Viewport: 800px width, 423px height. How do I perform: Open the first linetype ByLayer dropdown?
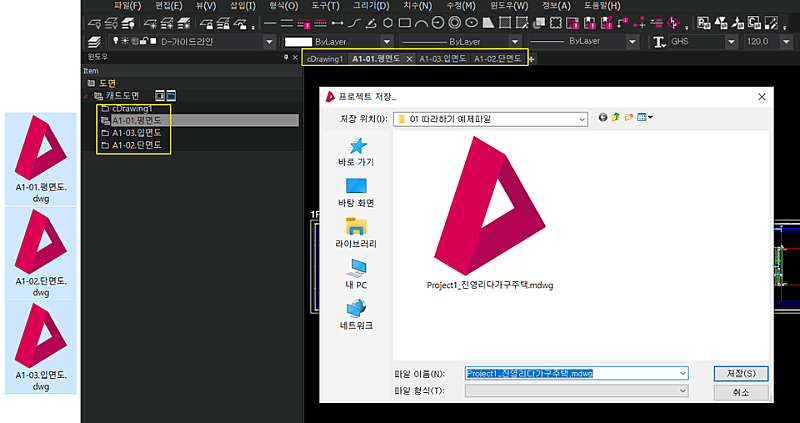coord(515,42)
